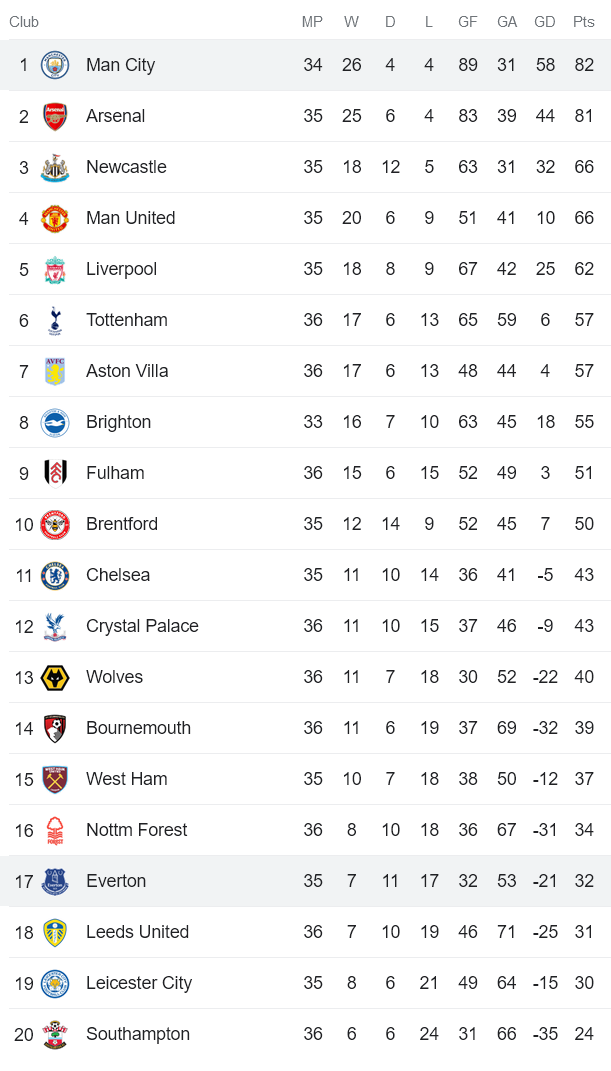Click the Man City club crest
611x1071 pixels.
pyautogui.click(x=55, y=65)
